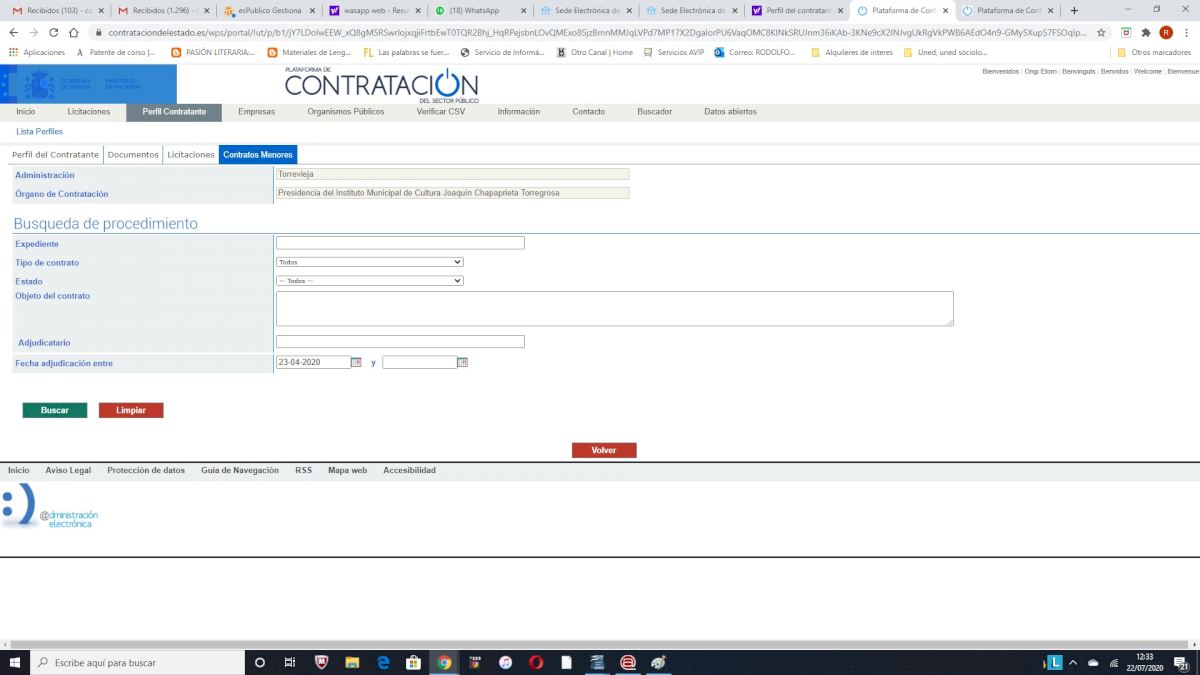
Task: Open the Organismos Públicos menu item
Action: tap(345, 112)
